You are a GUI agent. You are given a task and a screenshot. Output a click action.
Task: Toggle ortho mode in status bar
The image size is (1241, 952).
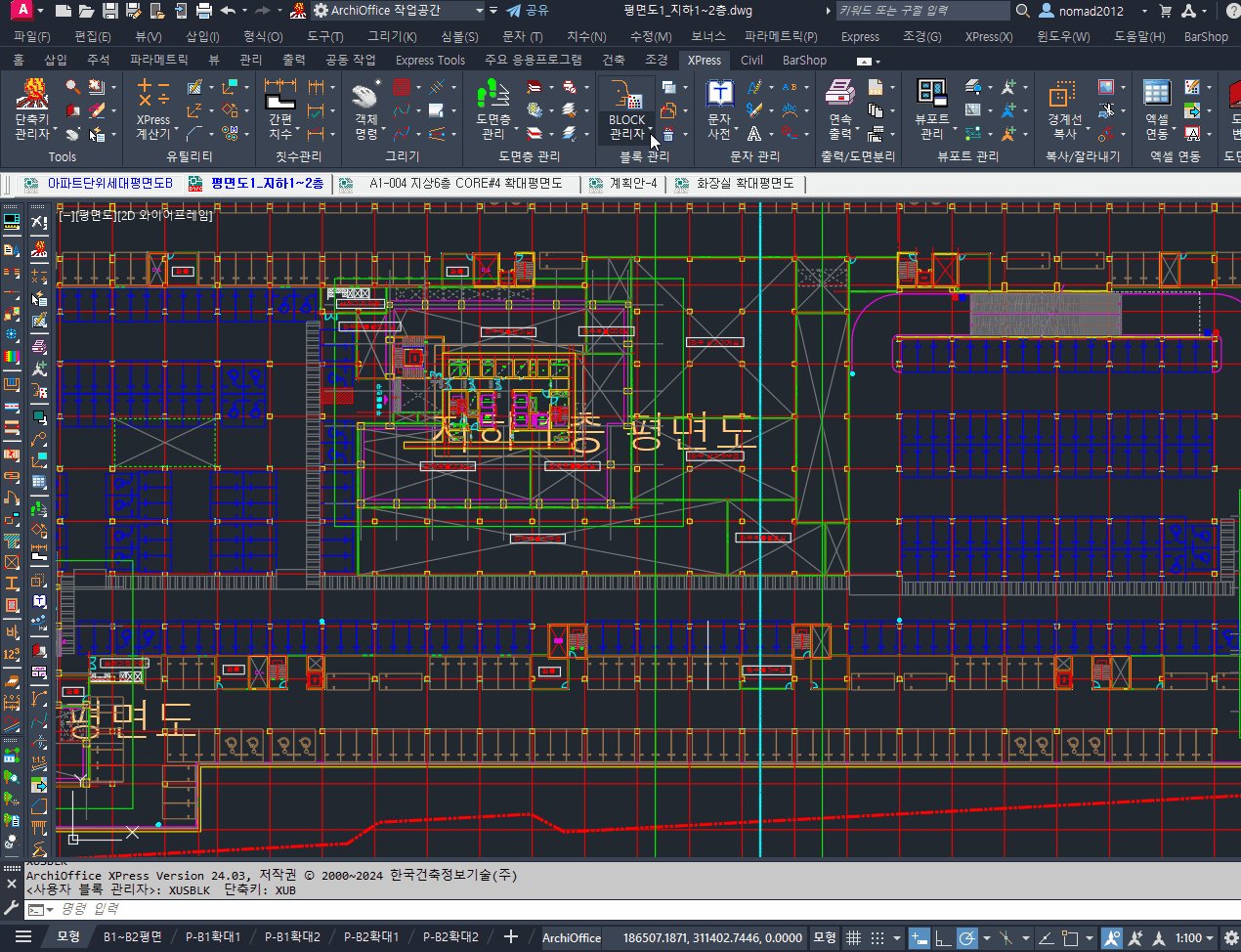(x=943, y=938)
